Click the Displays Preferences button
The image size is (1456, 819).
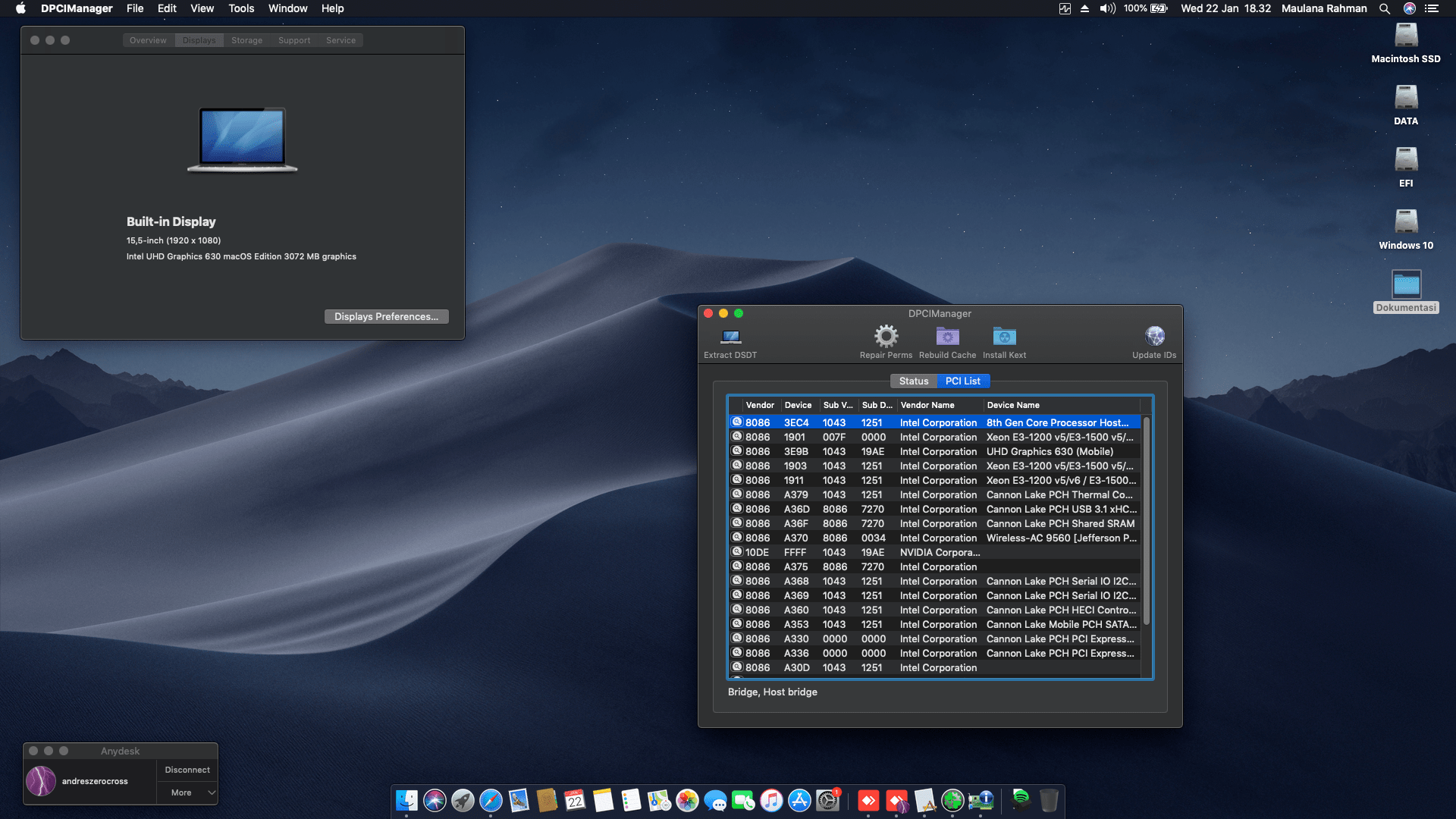pyautogui.click(x=386, y=316)
